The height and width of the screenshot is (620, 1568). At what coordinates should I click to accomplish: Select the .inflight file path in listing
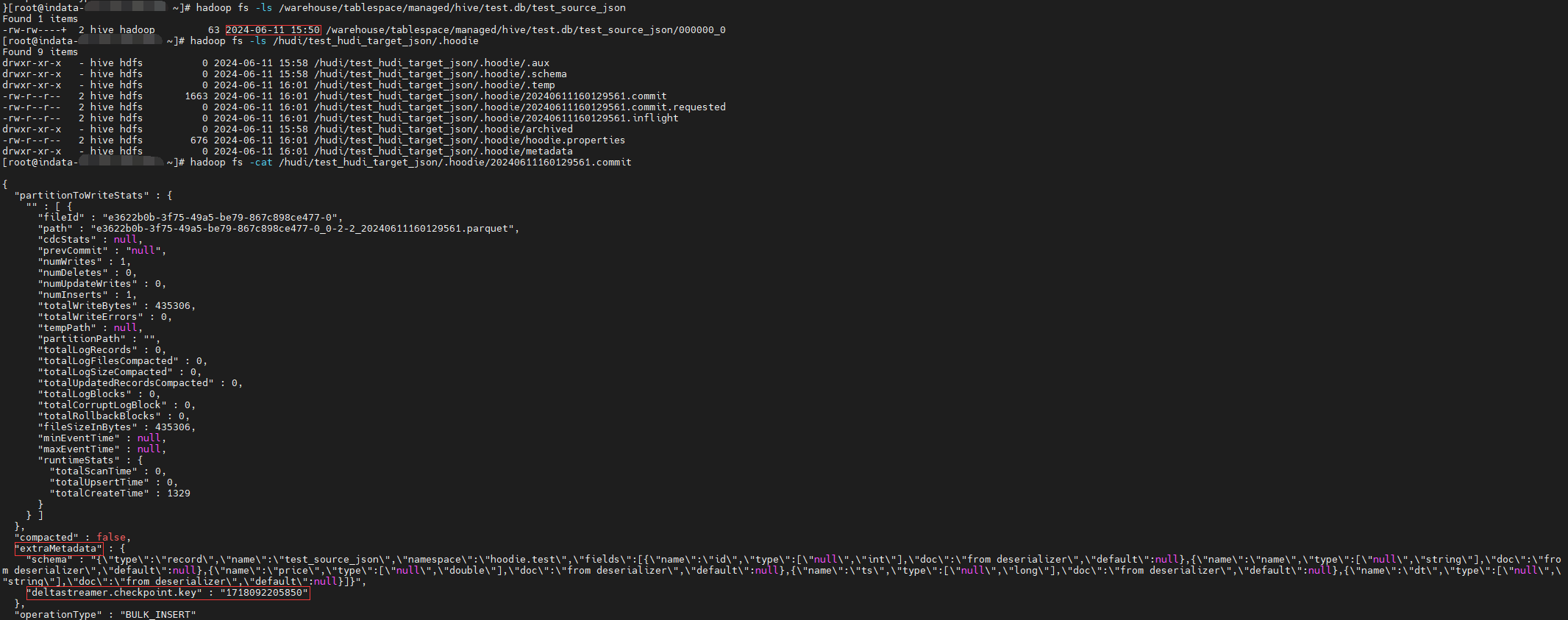496,118
